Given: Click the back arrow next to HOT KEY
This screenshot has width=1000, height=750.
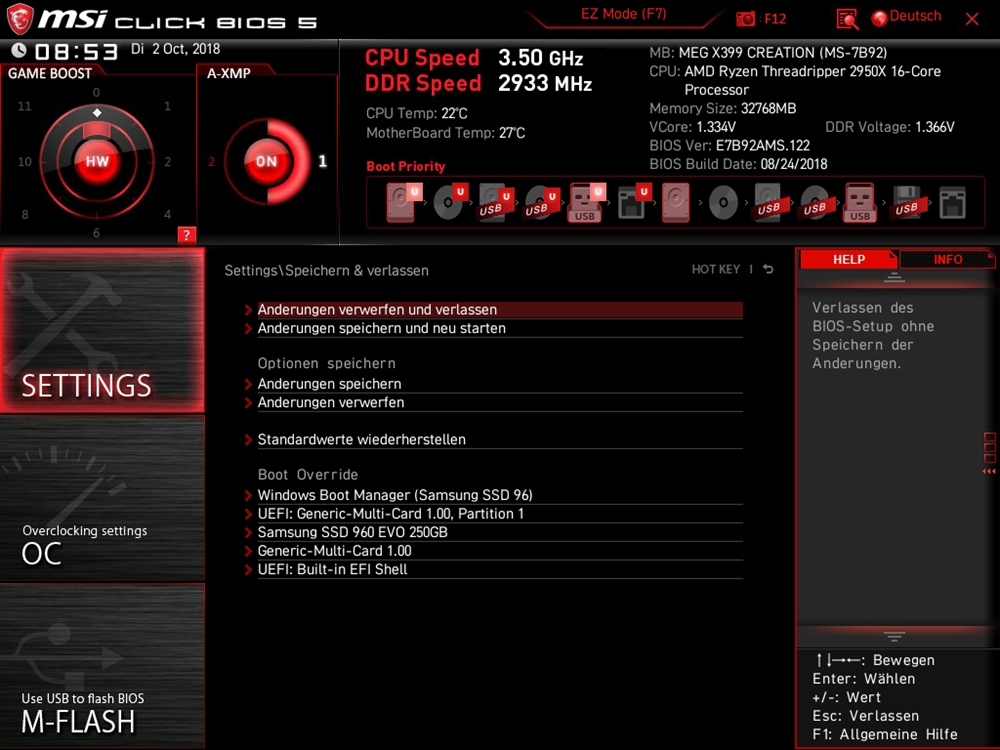Looking at the screenshot, I should tap(768, 269).
